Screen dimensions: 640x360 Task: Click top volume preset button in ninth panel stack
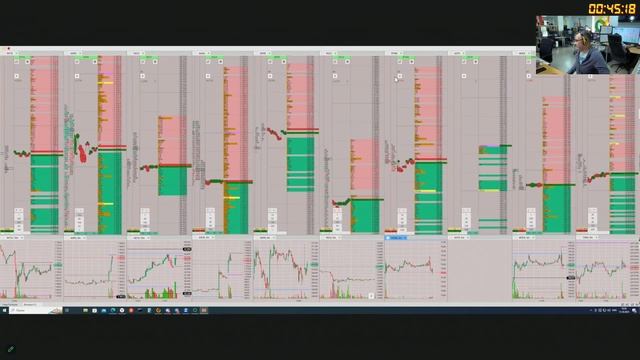tap(531, 211)
